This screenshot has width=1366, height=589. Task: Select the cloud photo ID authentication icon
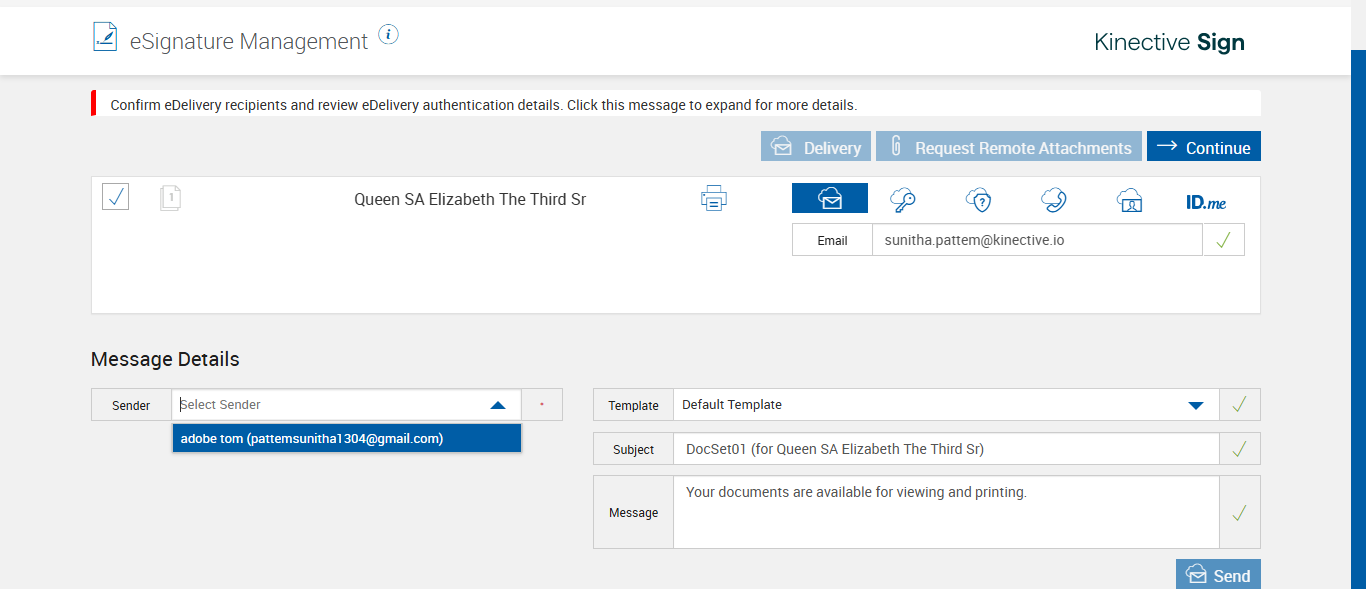[x=1129, y=200]
